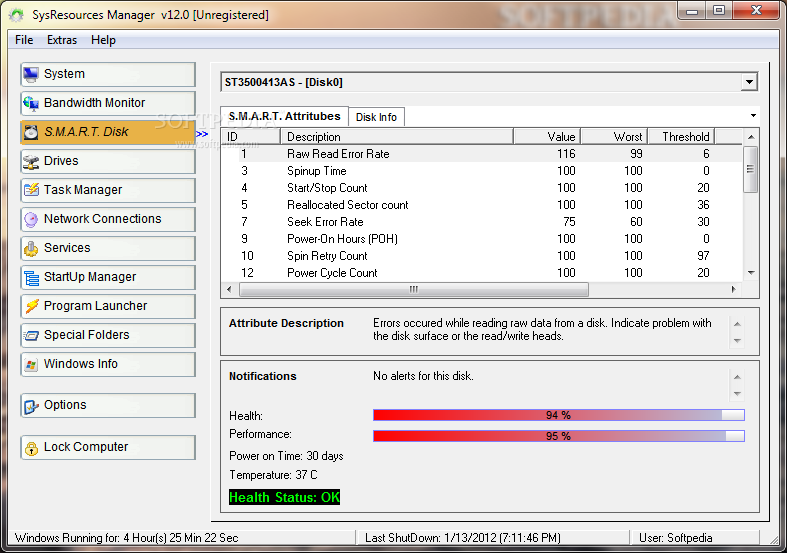Click the Program Launcher lightning icon
Viewport: 787px width, 553px height.
click(31, 306)
